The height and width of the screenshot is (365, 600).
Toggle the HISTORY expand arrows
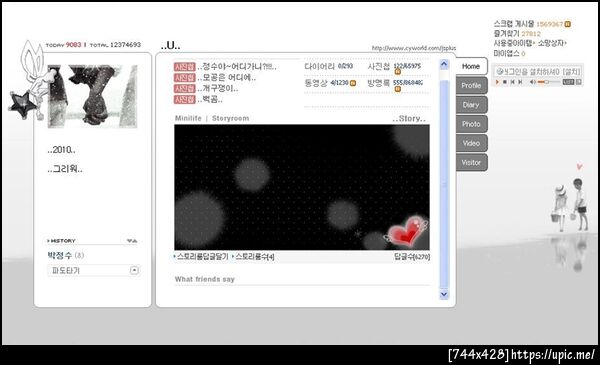pos(132,241)
